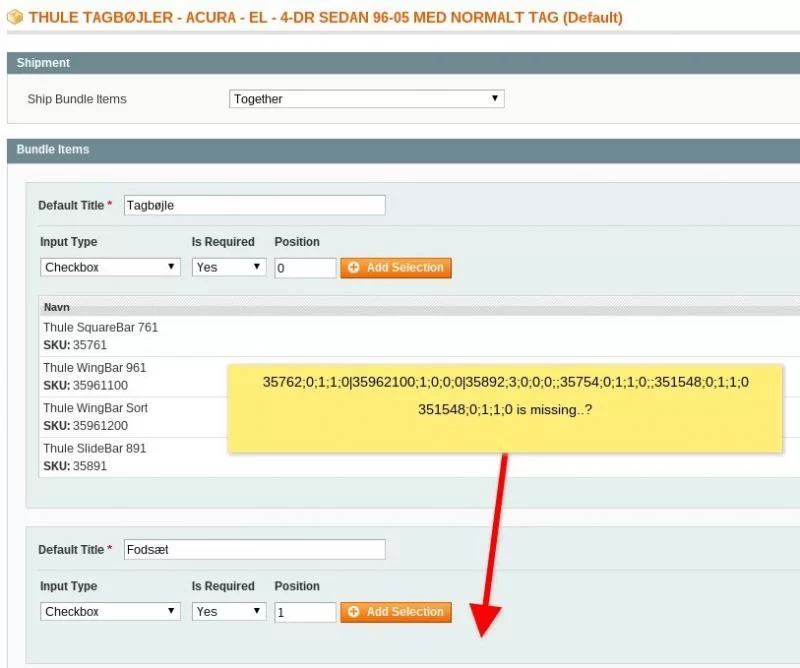Open Fodsæt Input Type Checkbox dropdown
This screenshot has width=800, height=668.
pyautogui.click(x=110, y=611)
